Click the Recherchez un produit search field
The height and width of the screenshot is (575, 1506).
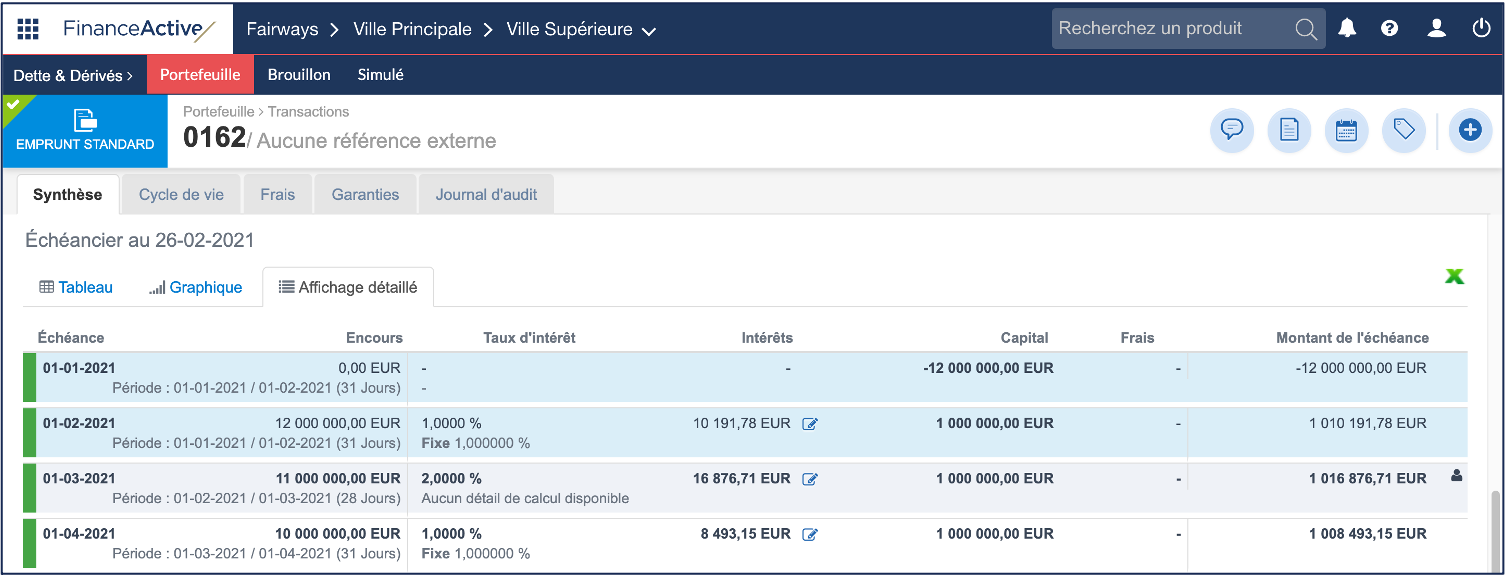click(1173, 29)
